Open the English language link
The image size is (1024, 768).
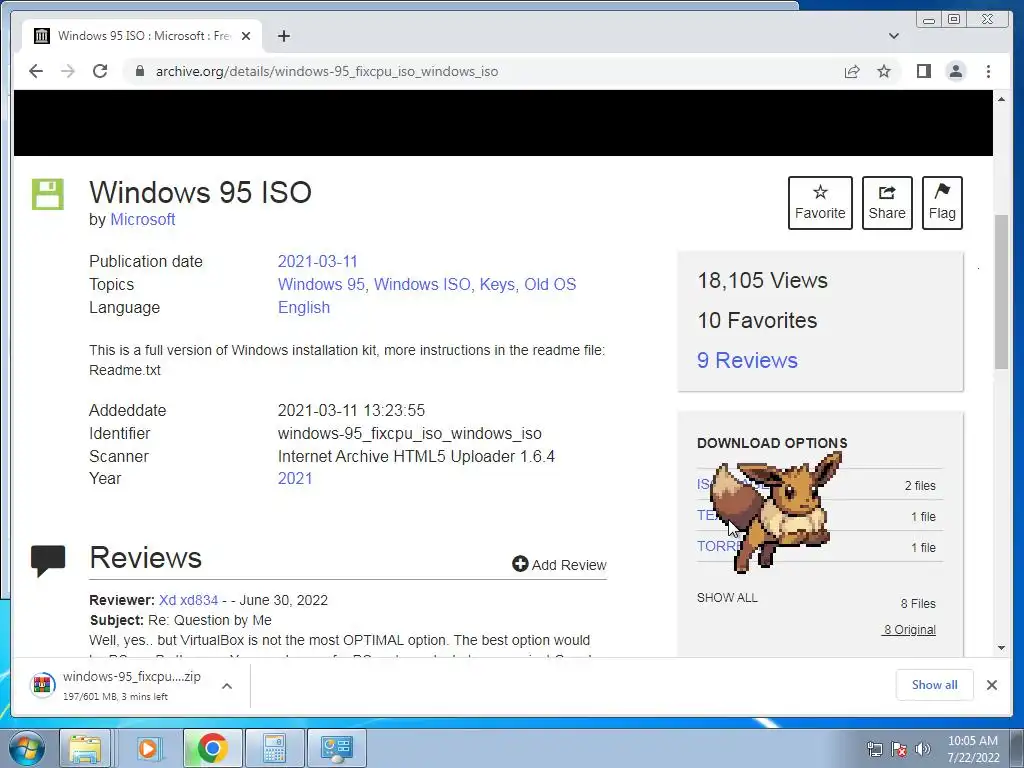click(x=304, y=307)
